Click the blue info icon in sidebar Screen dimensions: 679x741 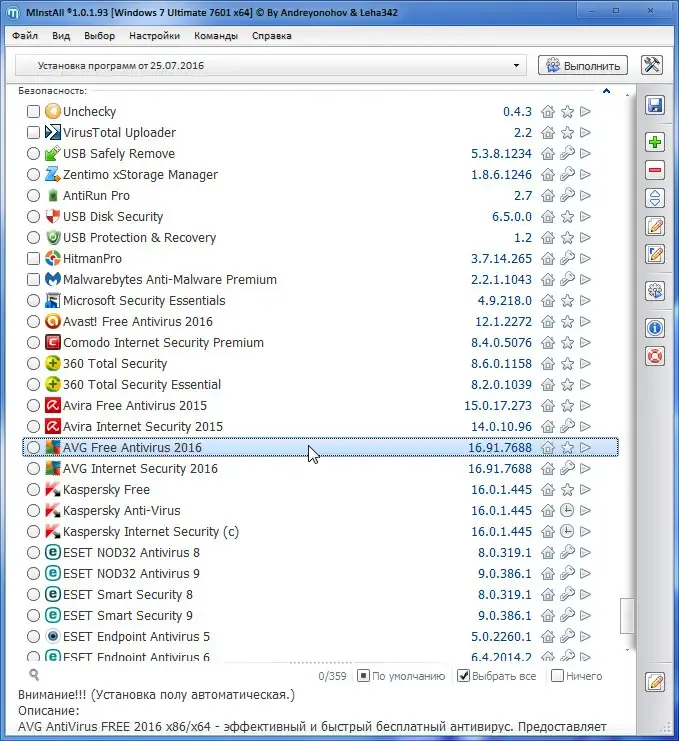655,327
